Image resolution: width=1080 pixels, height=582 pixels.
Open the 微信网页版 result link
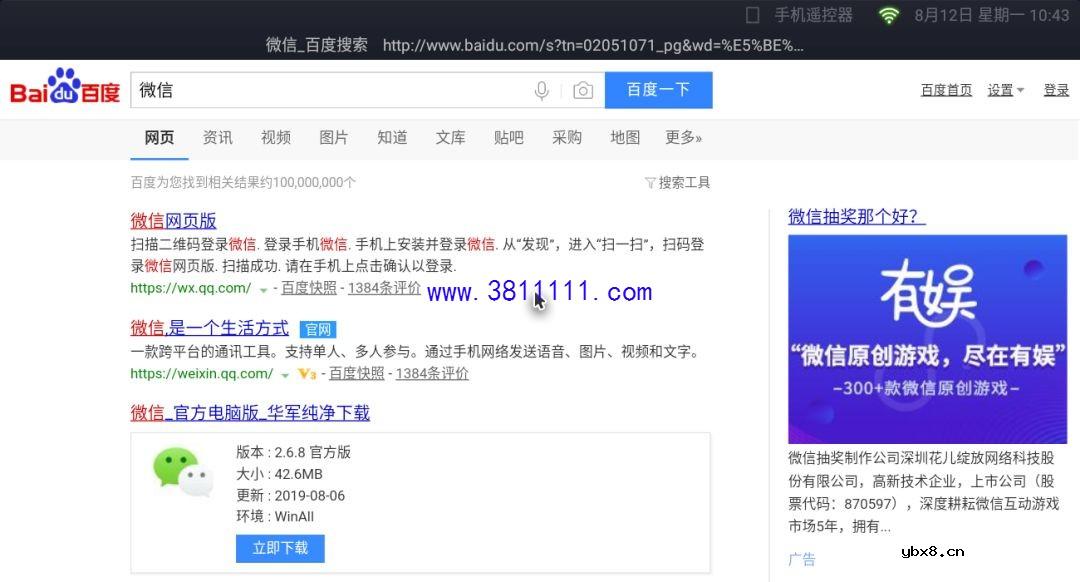[173, 220]
